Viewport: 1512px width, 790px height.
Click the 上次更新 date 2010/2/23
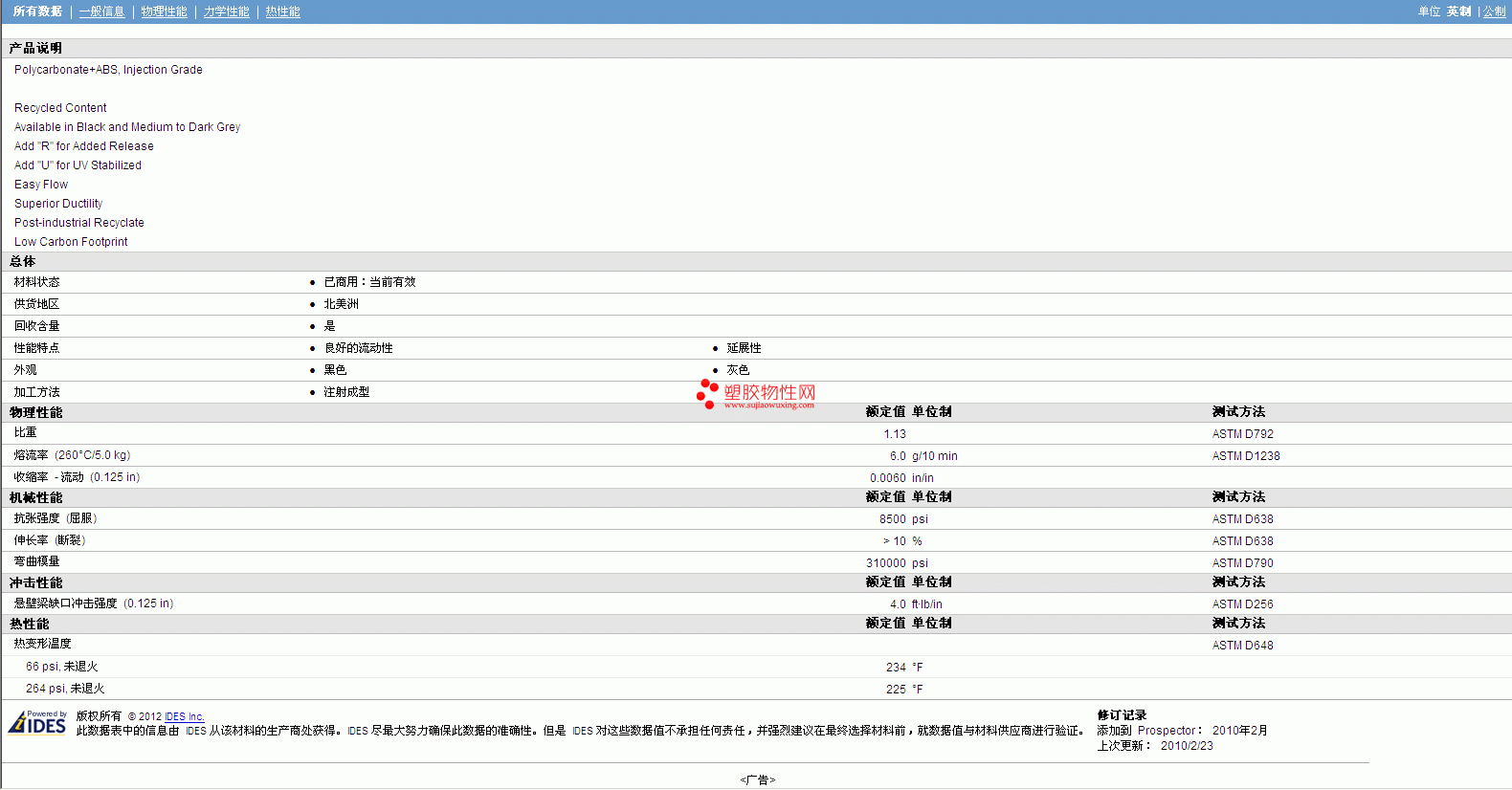pyautogui.click(x=1187, y=746)
